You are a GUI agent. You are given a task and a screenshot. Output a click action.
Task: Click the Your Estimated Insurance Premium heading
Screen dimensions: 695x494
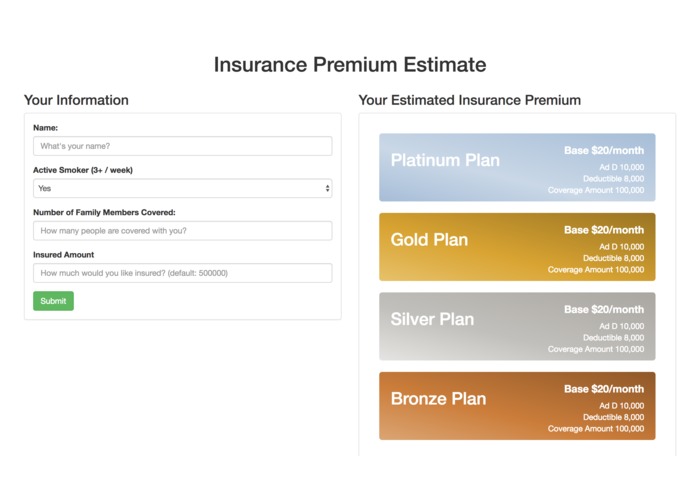[x=469, y=100]
